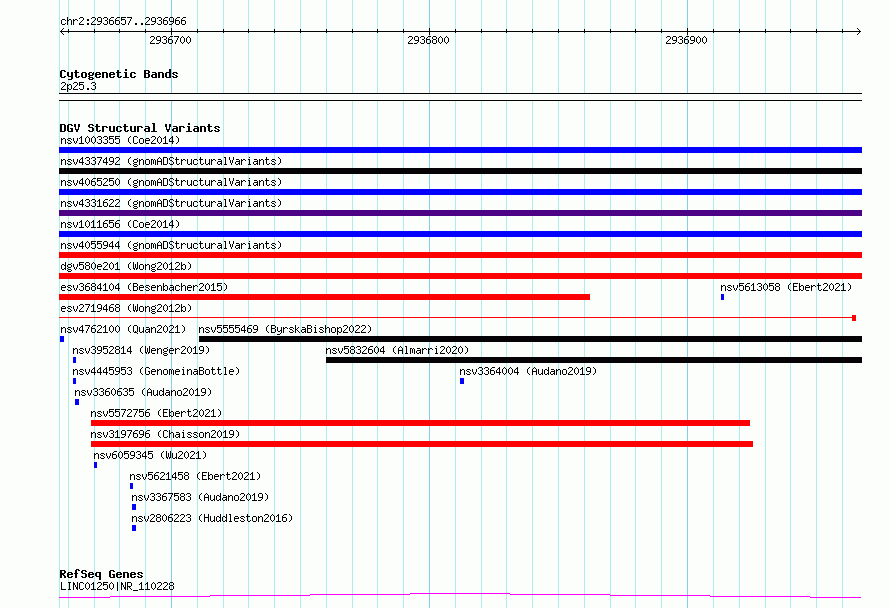The image size is (890, 608).
Task: Open nsv6059345 (Wu2021) label
Action: tap(150, 455)
